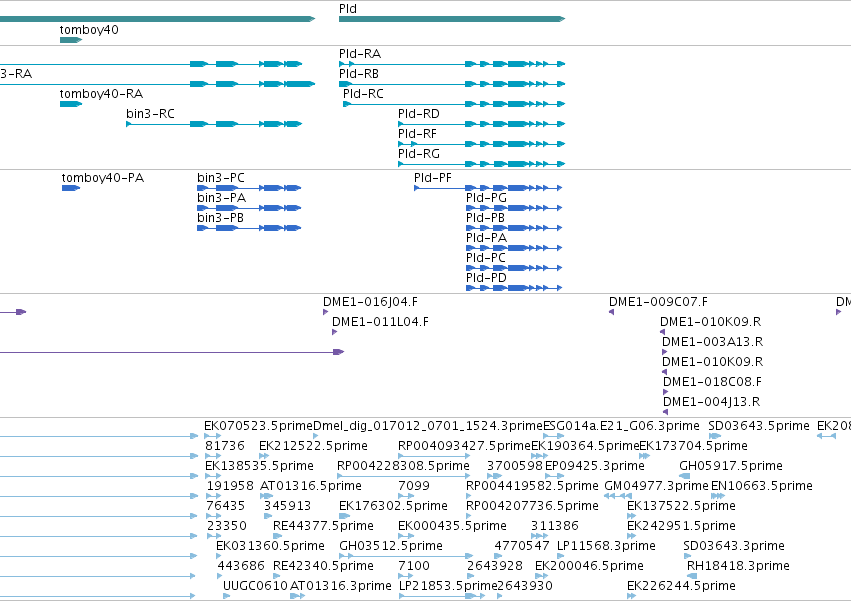
Task: Click the EN10663.5prime EST
Action: tap(718, 496)
